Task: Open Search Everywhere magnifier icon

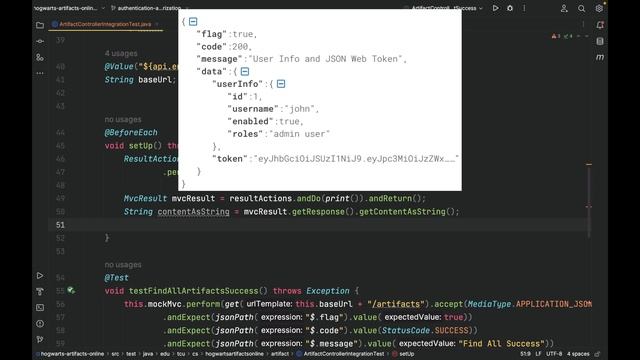Action: (582, 8)
